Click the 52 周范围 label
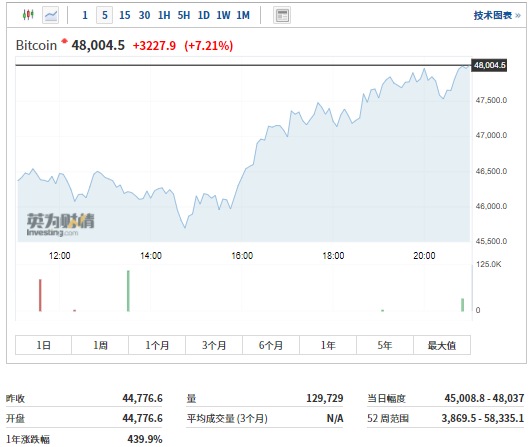The width and height of the screenshot is (530, 447). point(388,419)
